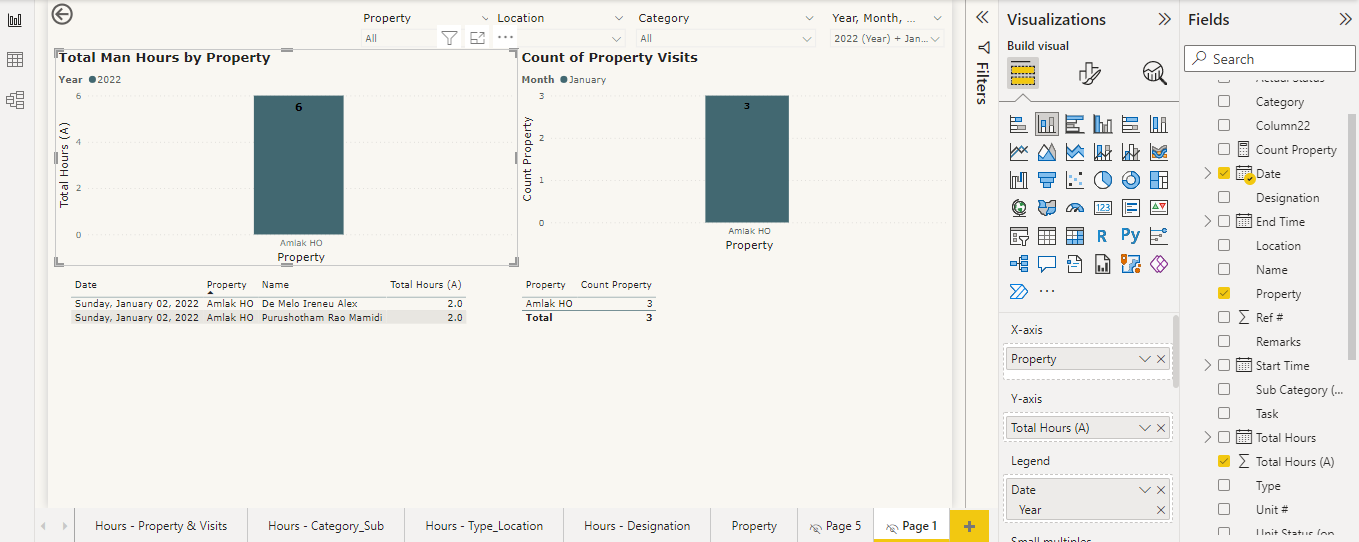Choose Clustered bar chart visualization

pyautogui.click(x=1075, y=124)
